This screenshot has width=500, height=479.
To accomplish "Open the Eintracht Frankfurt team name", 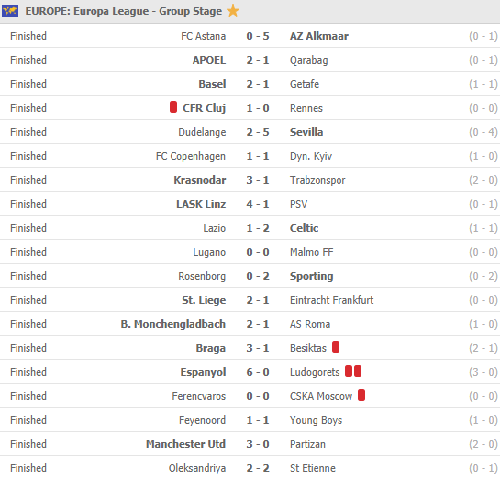I will point(332,300).
